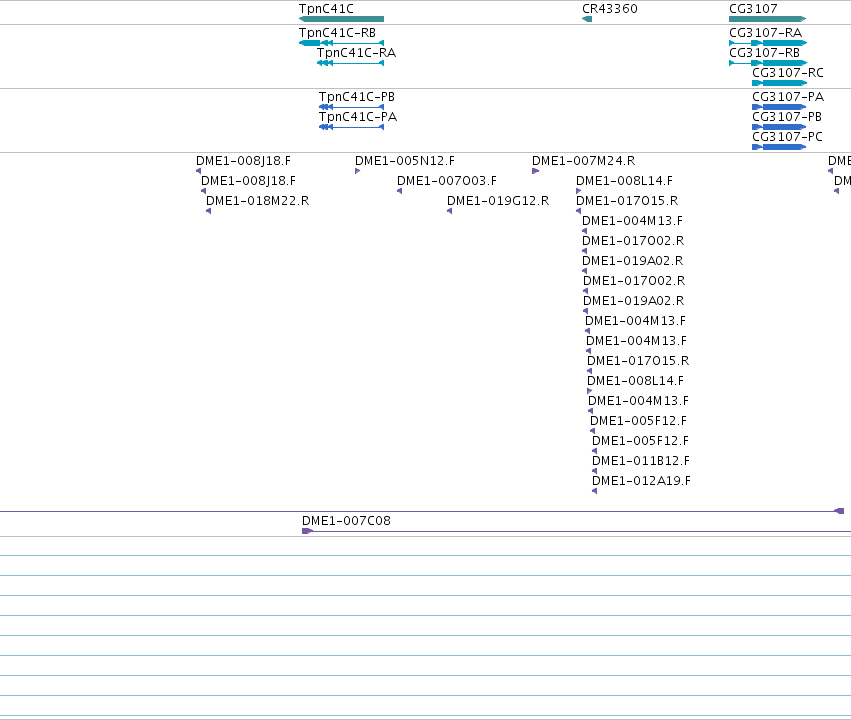Open the CG3107-RB transcript label
851x720 pixels.
coord(764,53)
